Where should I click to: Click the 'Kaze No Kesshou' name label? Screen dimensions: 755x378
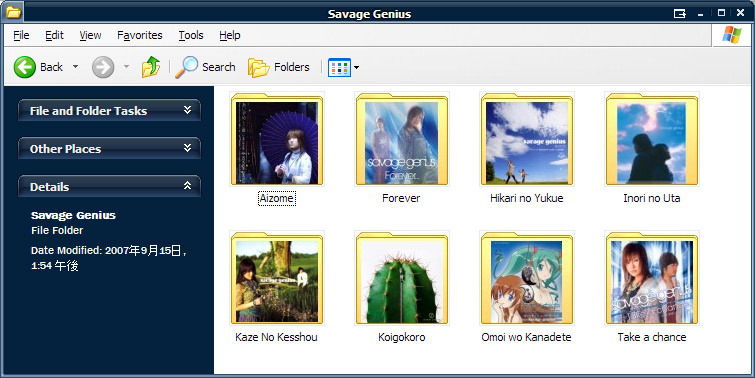point(276,338)
